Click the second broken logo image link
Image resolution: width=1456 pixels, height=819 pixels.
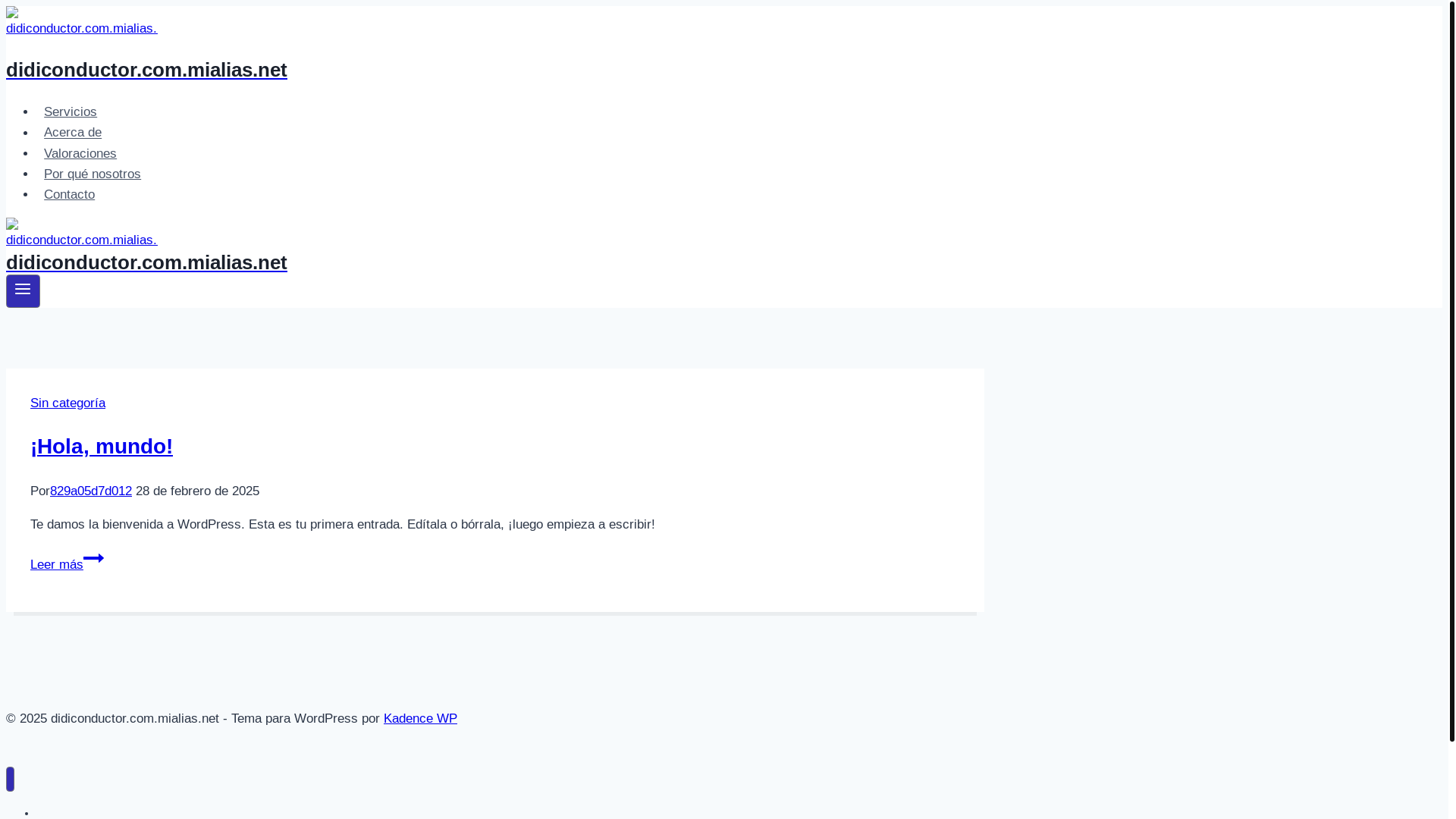82,233
